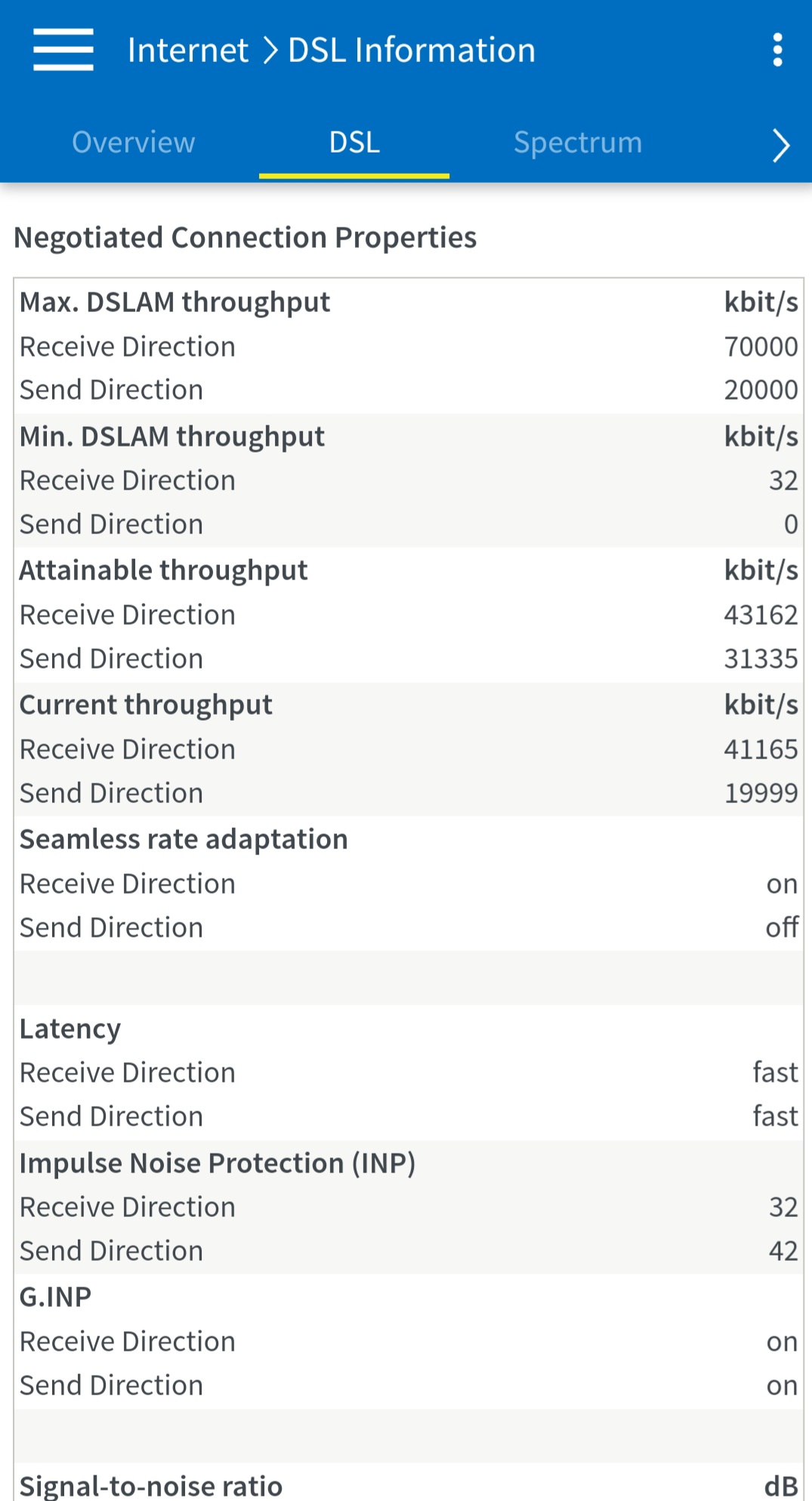Image resolution: width=812 pixels, height=1501 pixels.
Task: Click the 43162 attainable receive value
Action: click(x=761, y=615)
